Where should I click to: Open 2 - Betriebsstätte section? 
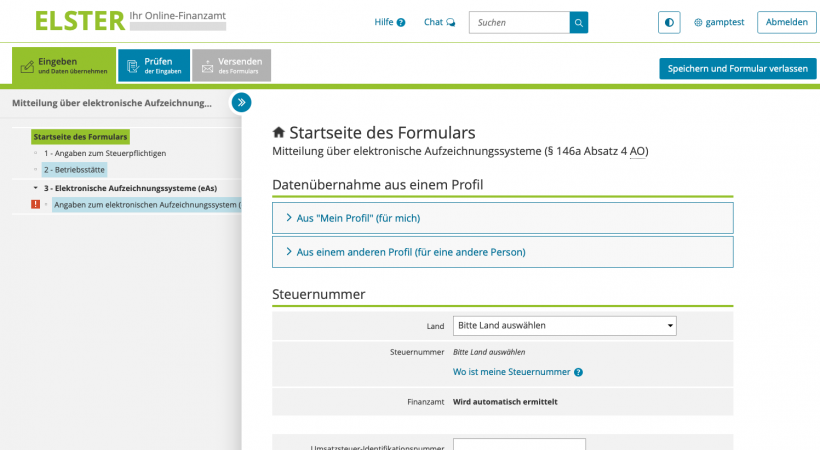pyautogui.click(x=74, y=170)
